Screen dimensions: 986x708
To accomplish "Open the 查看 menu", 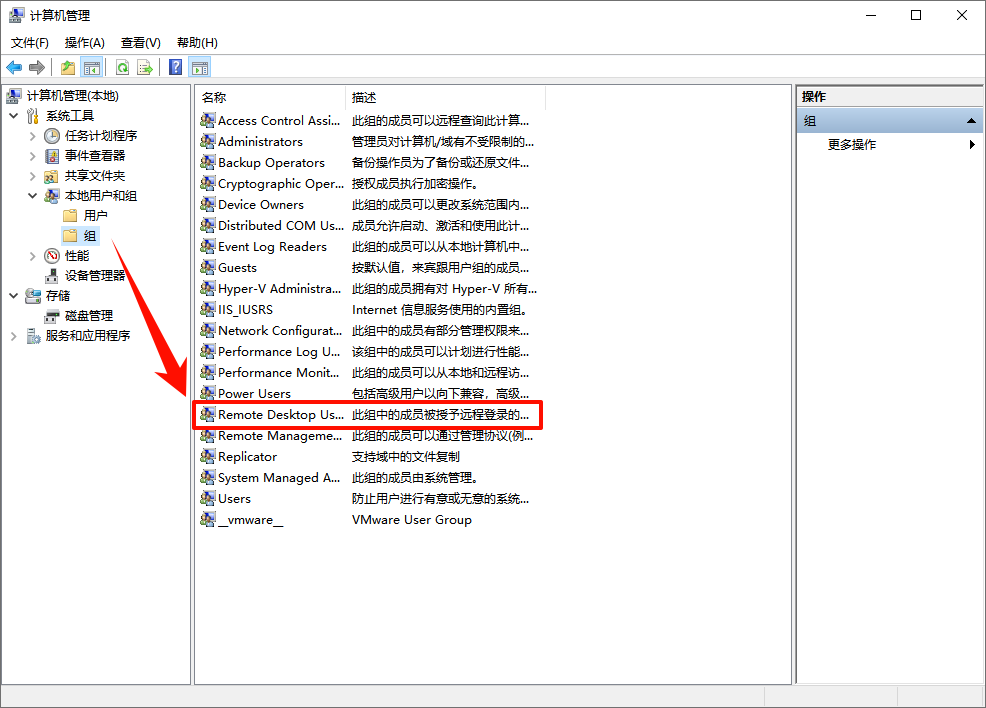I will [139, 42].
